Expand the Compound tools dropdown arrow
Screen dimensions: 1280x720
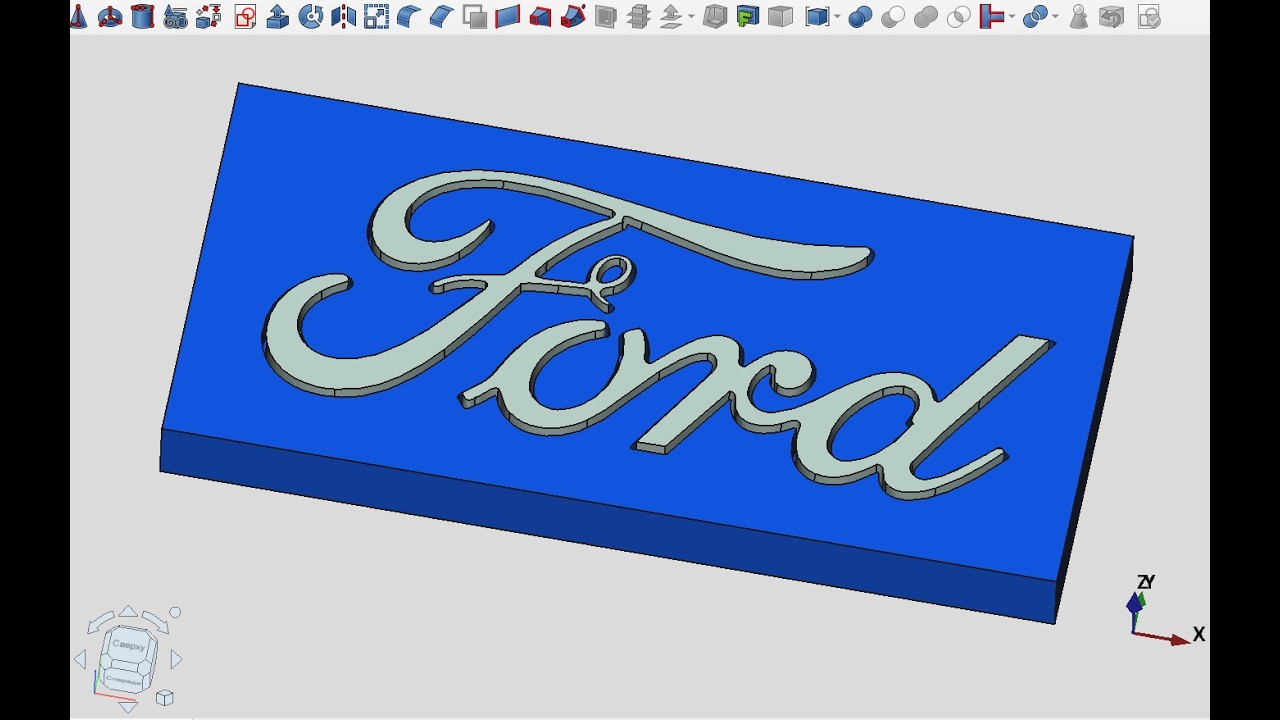click(x=835, y=17)
